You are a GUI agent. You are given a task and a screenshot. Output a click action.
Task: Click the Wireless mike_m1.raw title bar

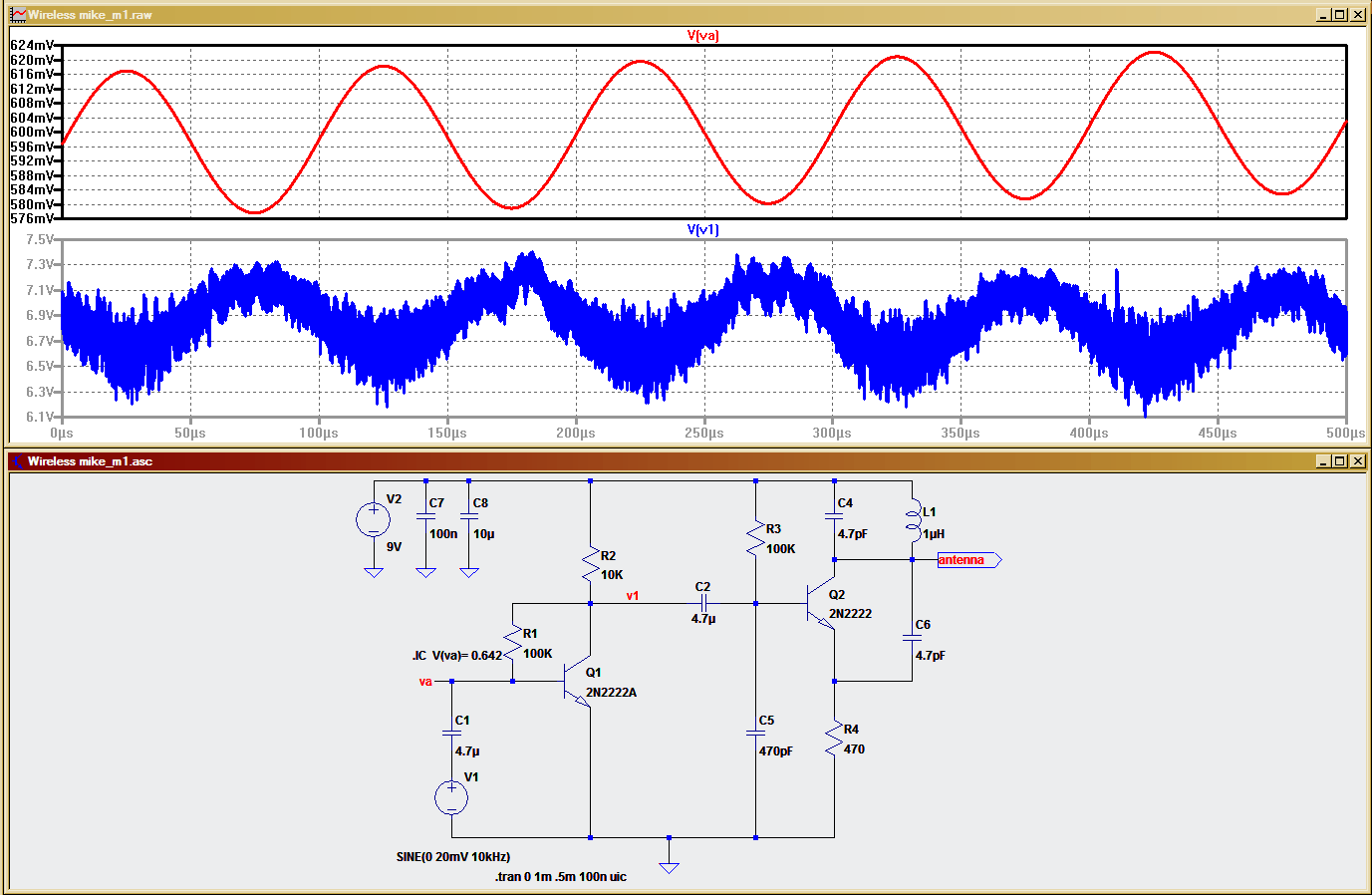tap(686, 15)
